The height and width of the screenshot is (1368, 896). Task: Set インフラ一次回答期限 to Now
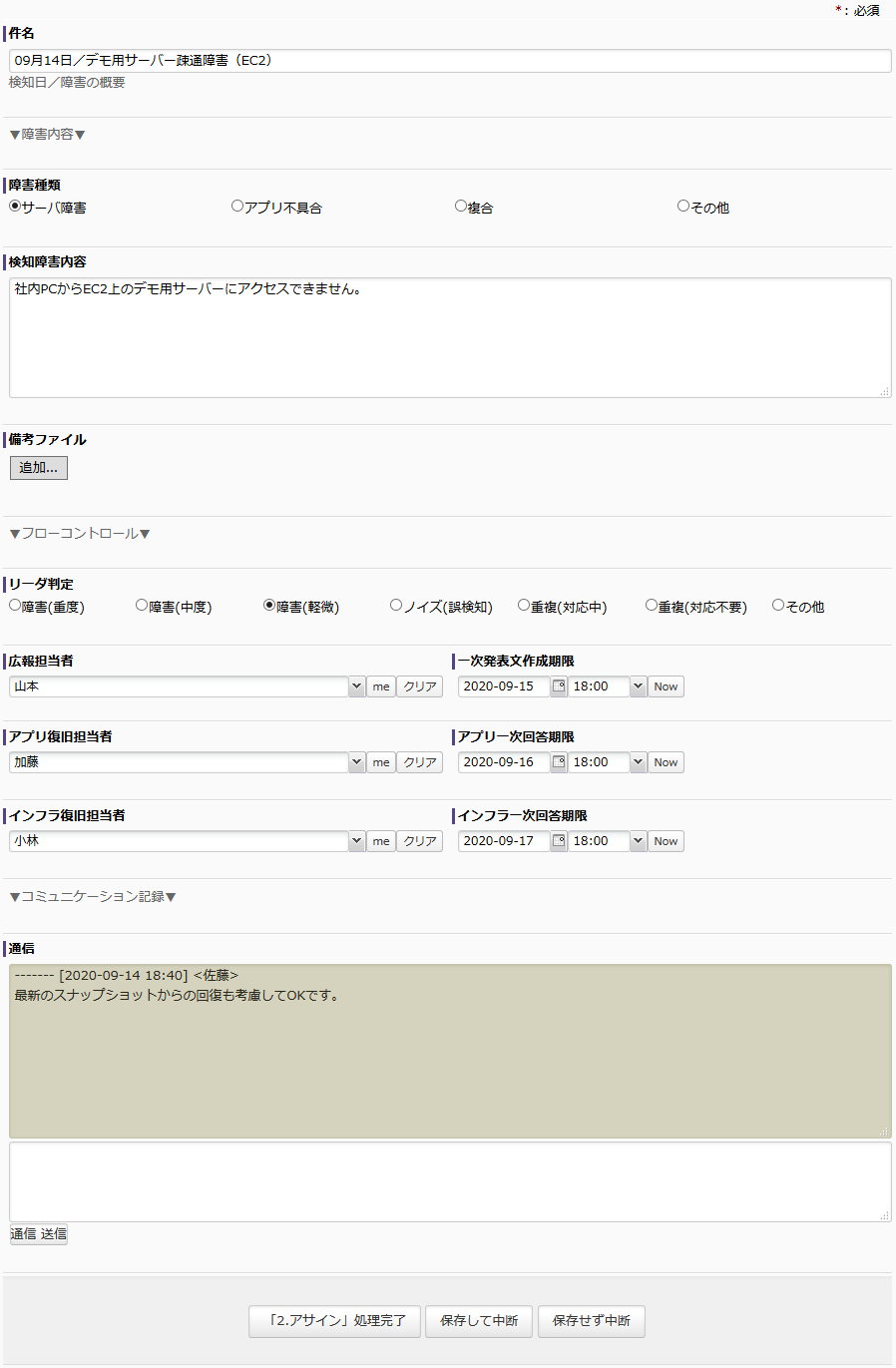[x=666, y=841]
